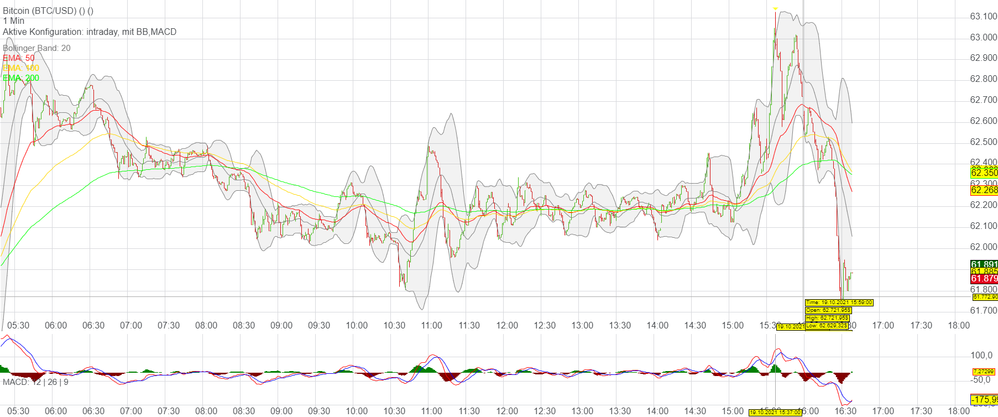The height and width of the screenshot is (417, 998).
Task: Click the 62.800 price axis label
Action: pyautogui.click(x=983, y=79)
